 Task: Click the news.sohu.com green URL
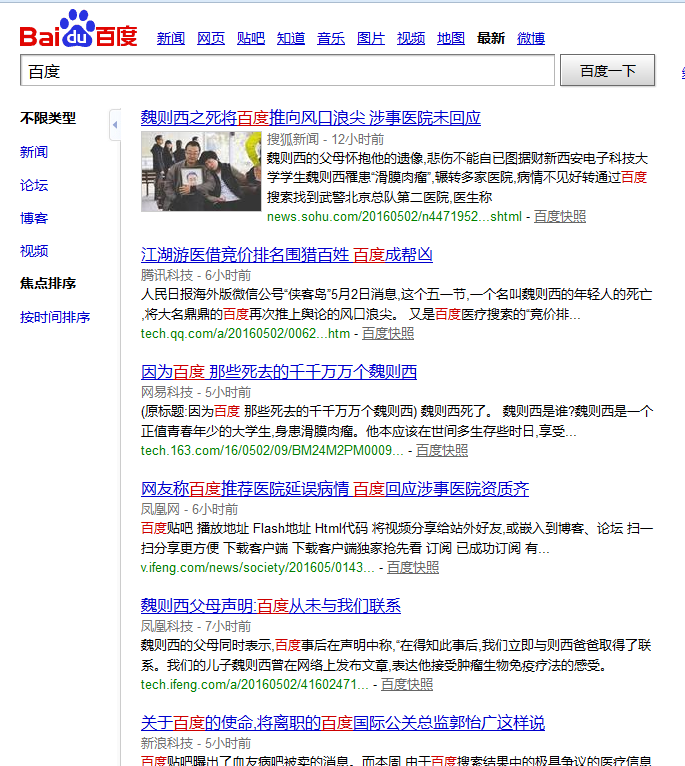(394, 216)
